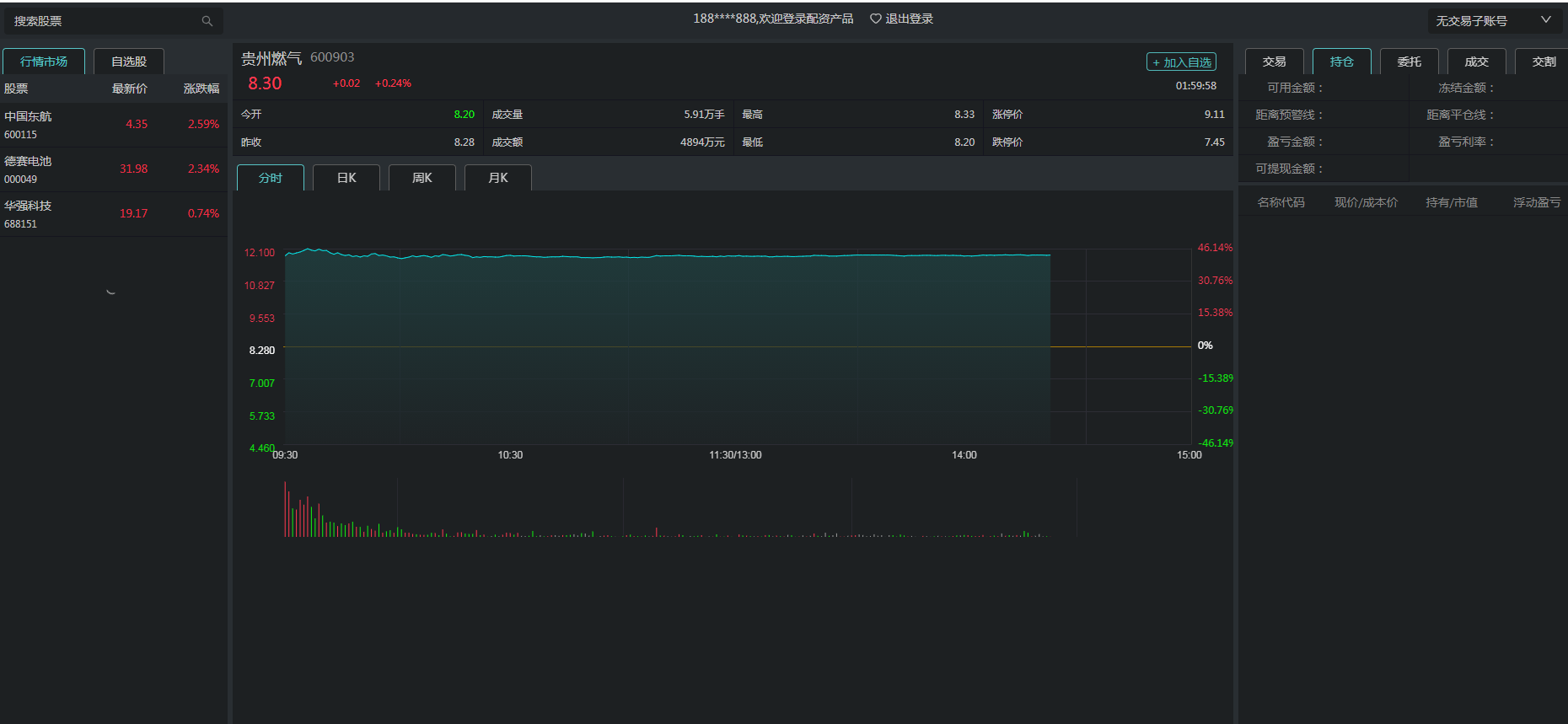Viewport: 1568px width, 724px height.
Task: Click the 14:00 marker on the time axis
Action: point(964,455)
